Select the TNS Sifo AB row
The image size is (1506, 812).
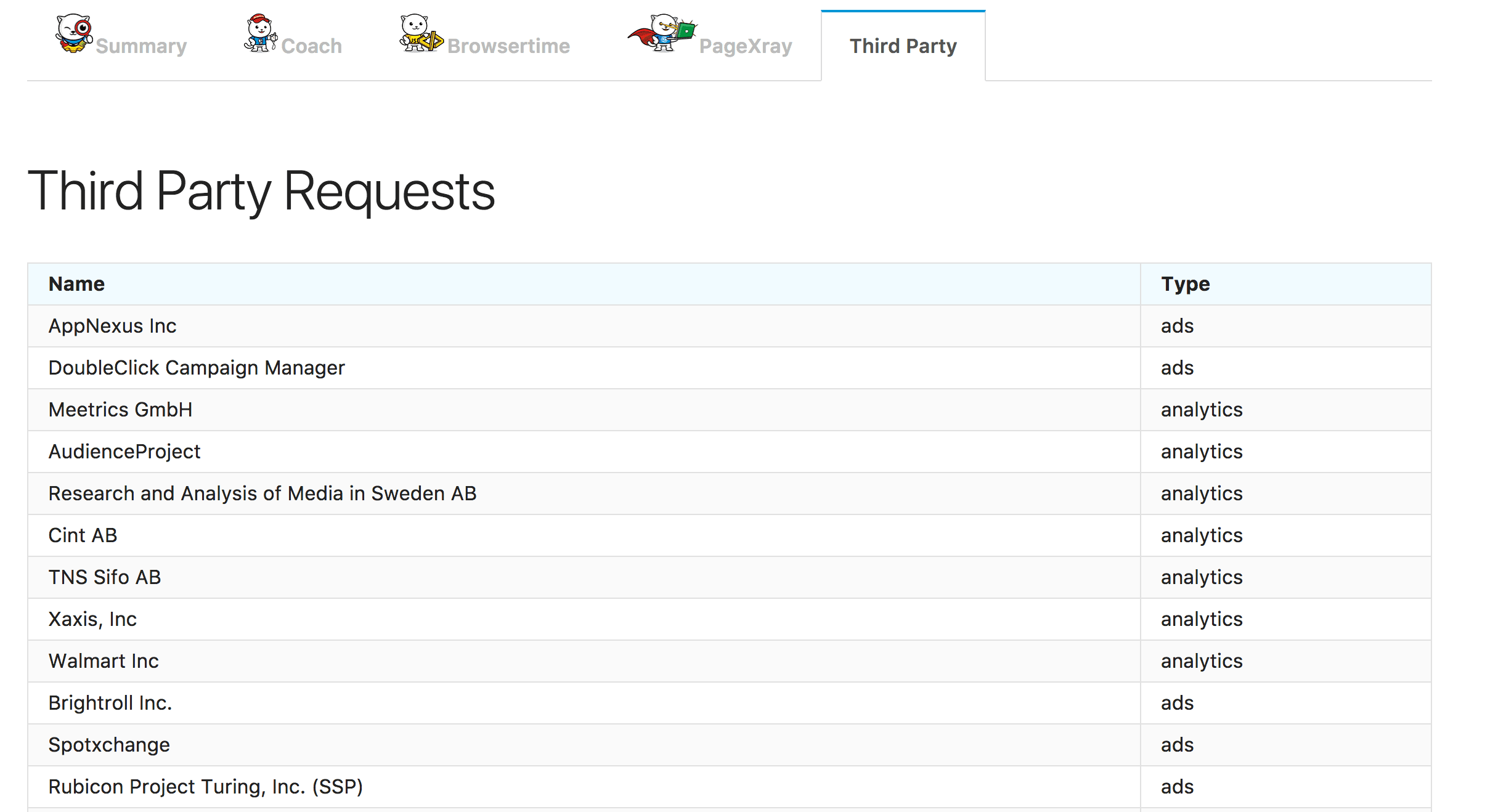(105, 577)
